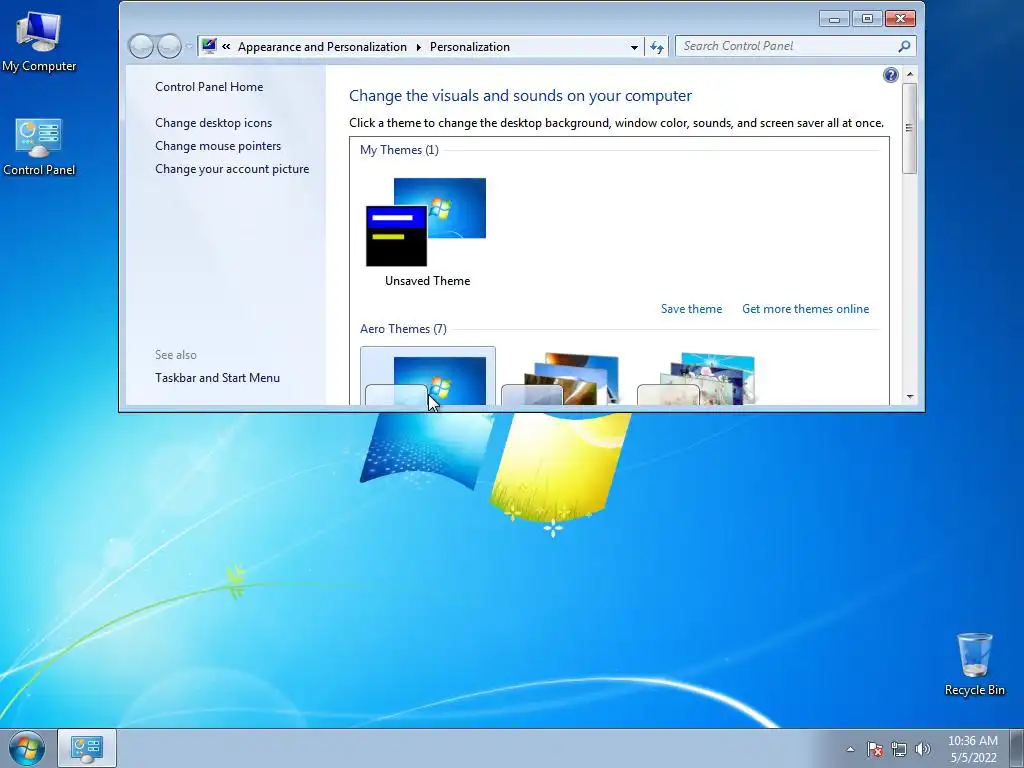1024x768 pixels.
Task: Click the Aero Themes (7) heading
Action: point(403,328)
